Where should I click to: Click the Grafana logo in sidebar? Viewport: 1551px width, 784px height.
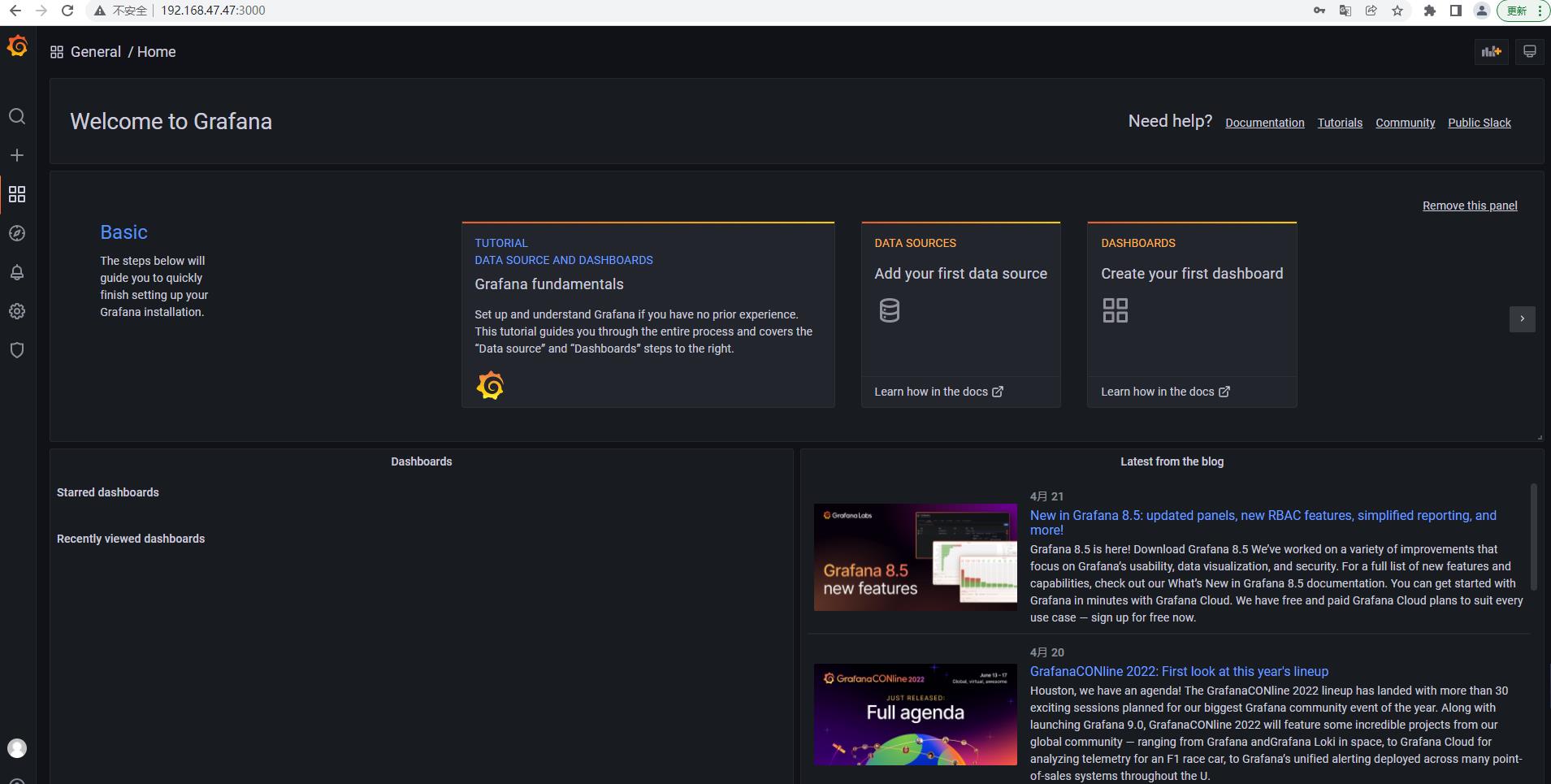(x=17, y=46)
